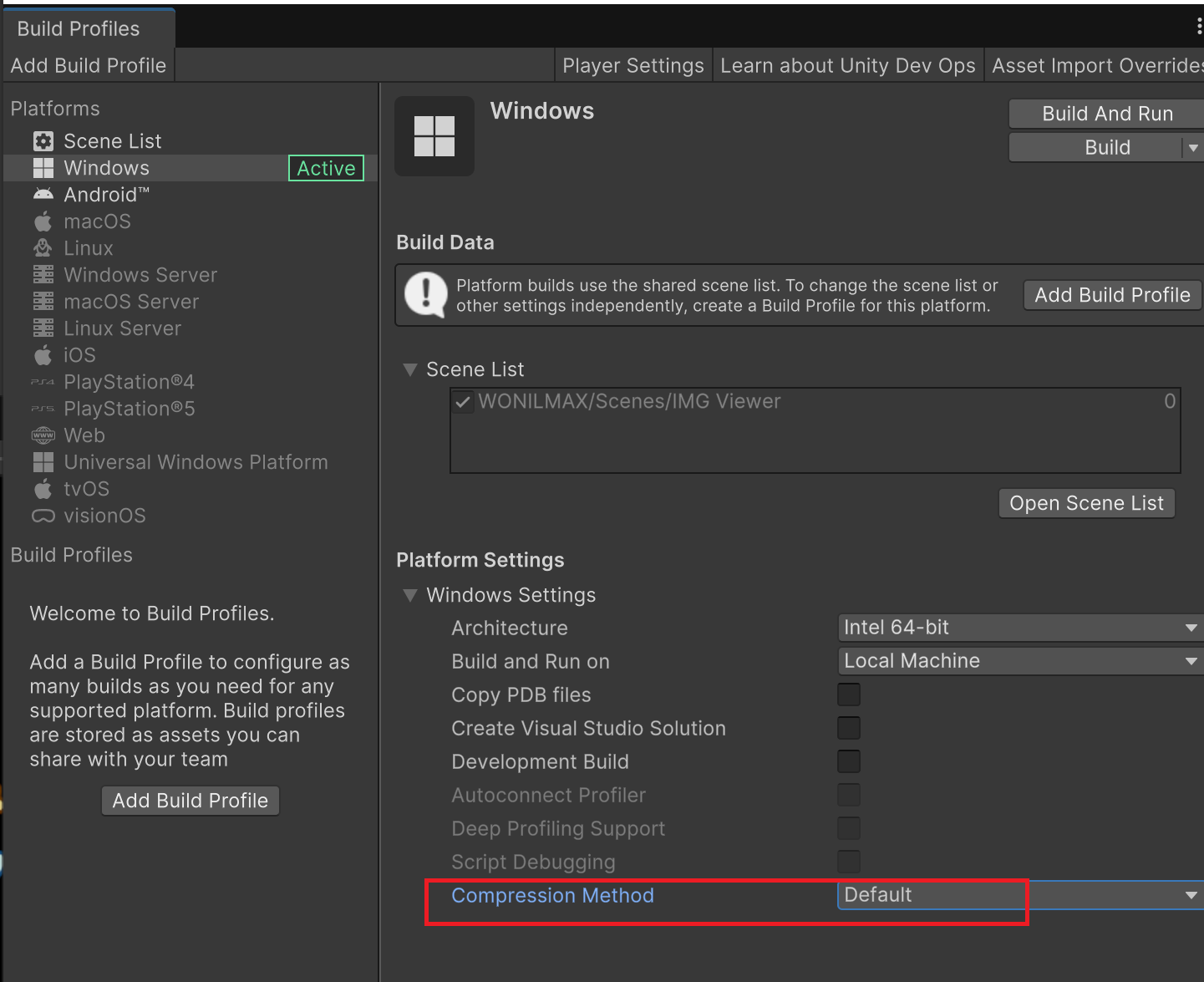1204x982 pixels.
Task: Open Player Settings
Action: (x=633, y=66)
